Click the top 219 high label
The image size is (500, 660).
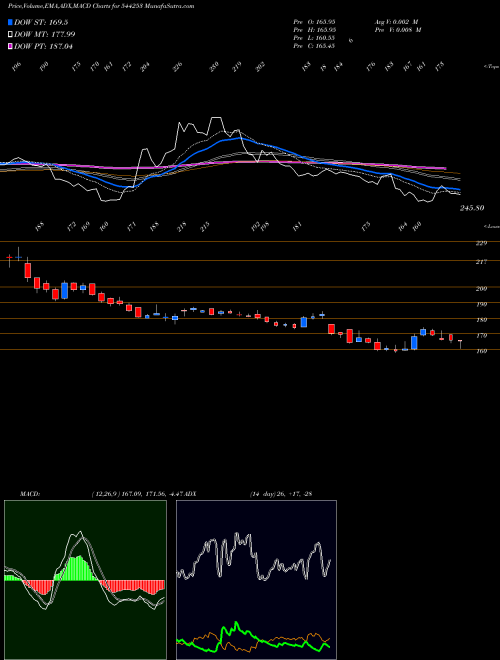[x=237, y=67]
